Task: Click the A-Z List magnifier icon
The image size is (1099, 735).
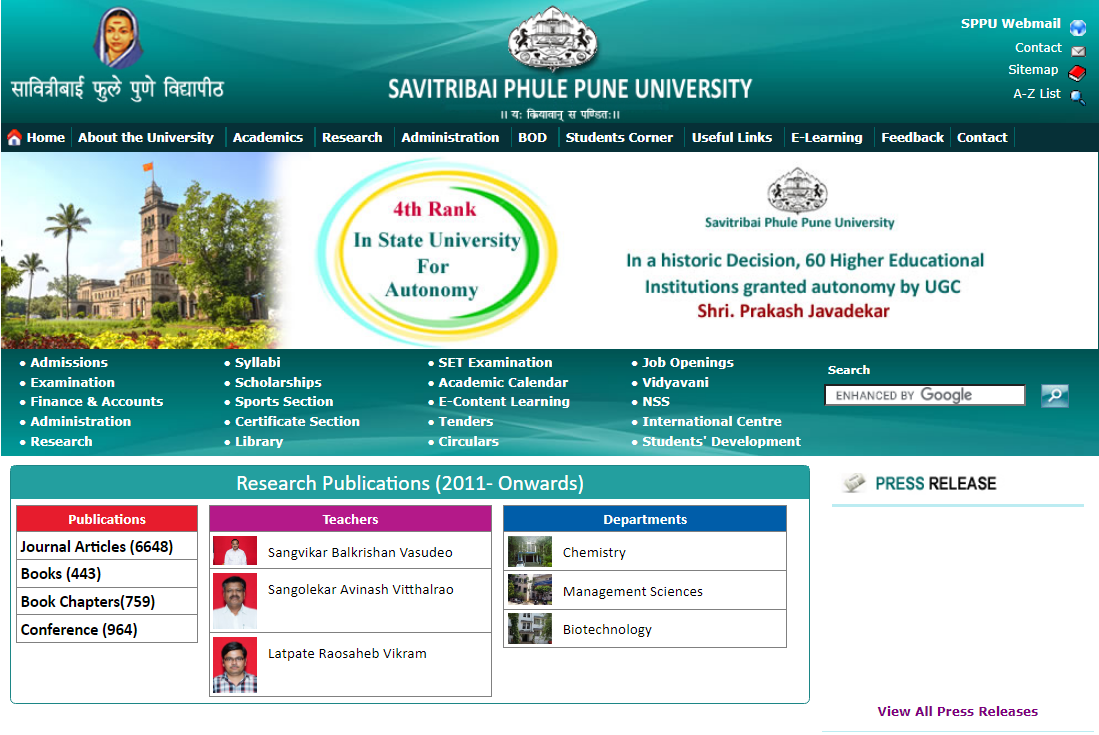Action: point(1078,98)
